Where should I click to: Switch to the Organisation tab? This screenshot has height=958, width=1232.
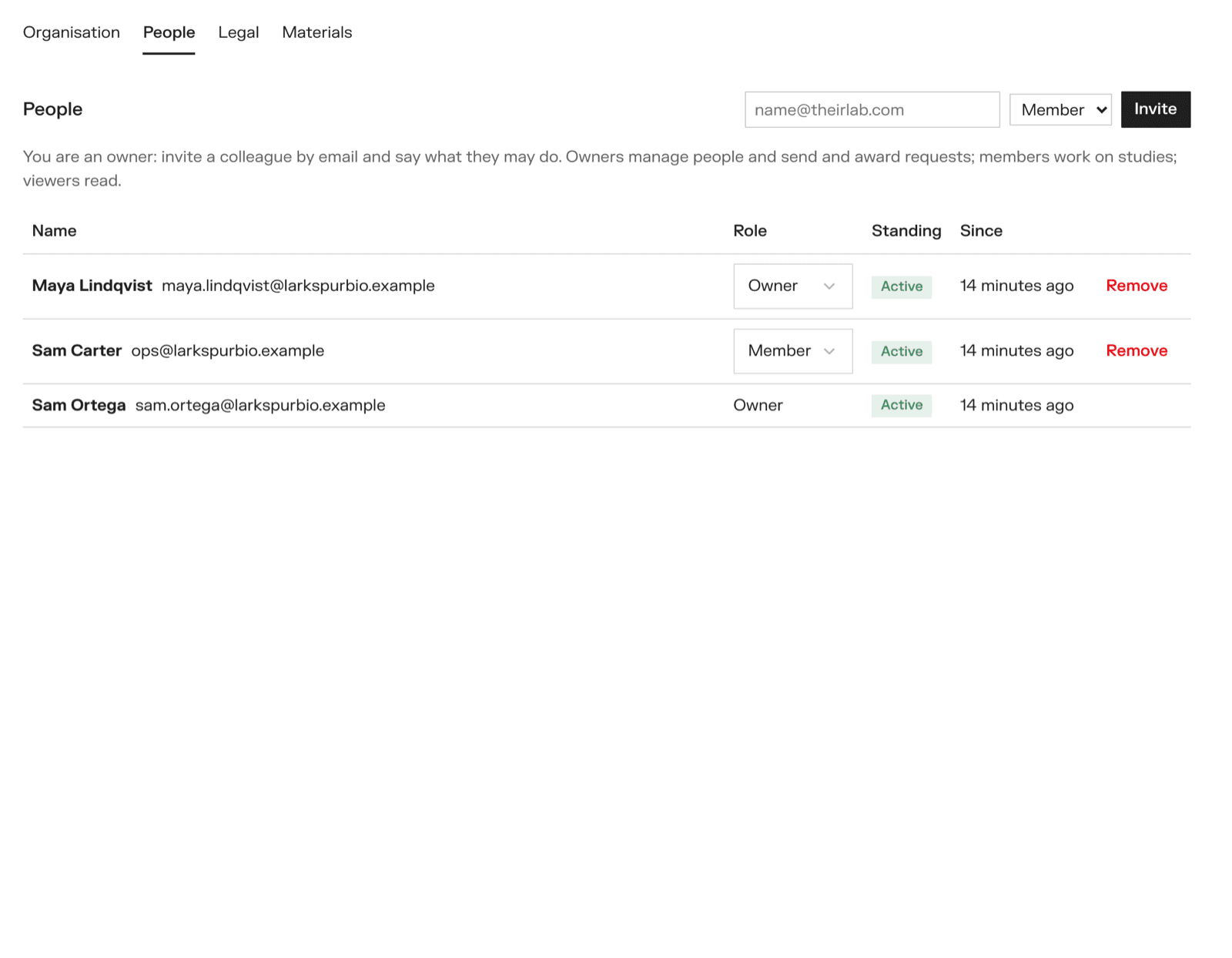[x=72, y=32]
